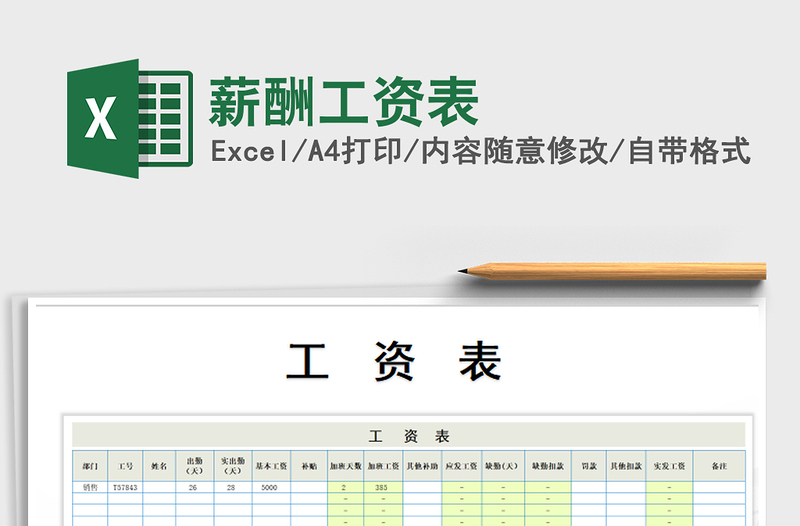Image resolution: width=800 pixels, height=526 pixels.
Task: Select the 缺勤扣款 column header
Action: 548,466
